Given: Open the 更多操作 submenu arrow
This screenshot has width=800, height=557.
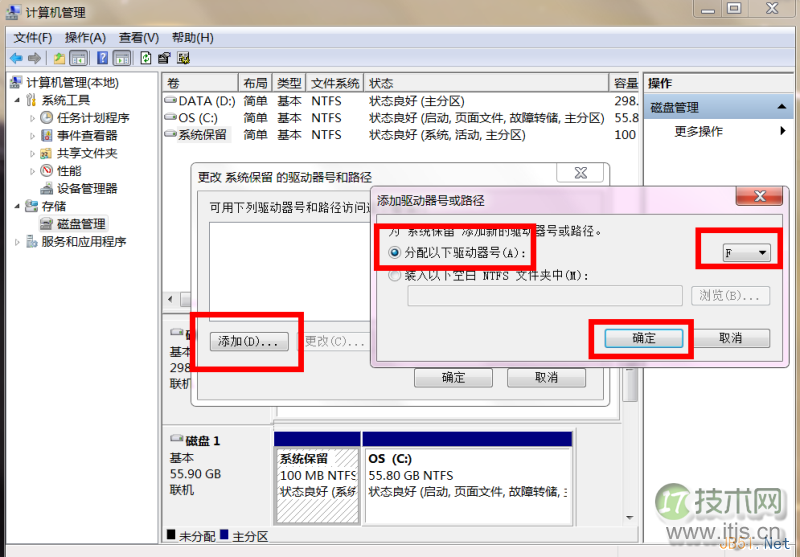Looking at the screenshot, I should tap(783, 131).
